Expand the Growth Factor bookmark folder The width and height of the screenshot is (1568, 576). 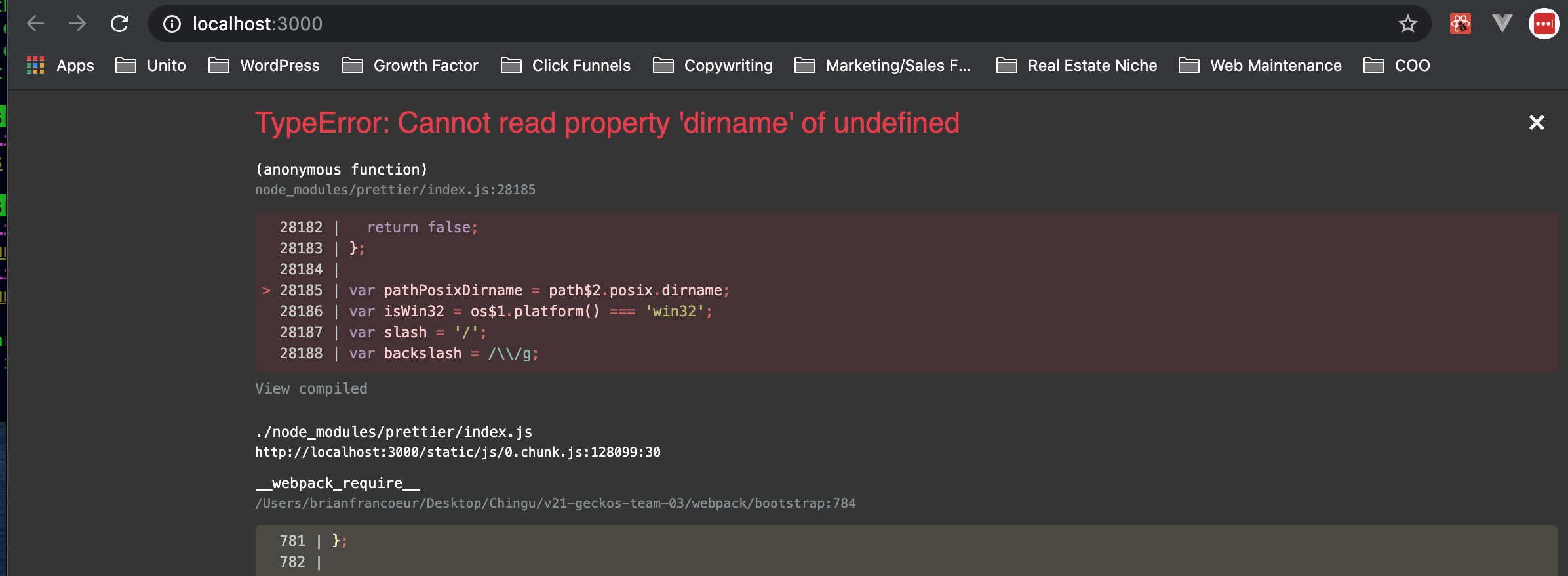pos(410,66)
